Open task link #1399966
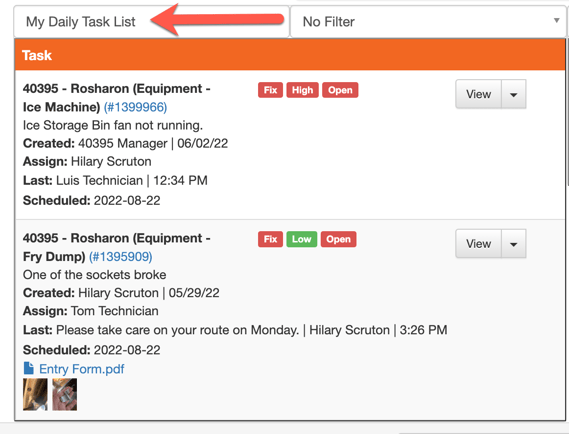Screen dimensions: 569x434 click(135, 107)
